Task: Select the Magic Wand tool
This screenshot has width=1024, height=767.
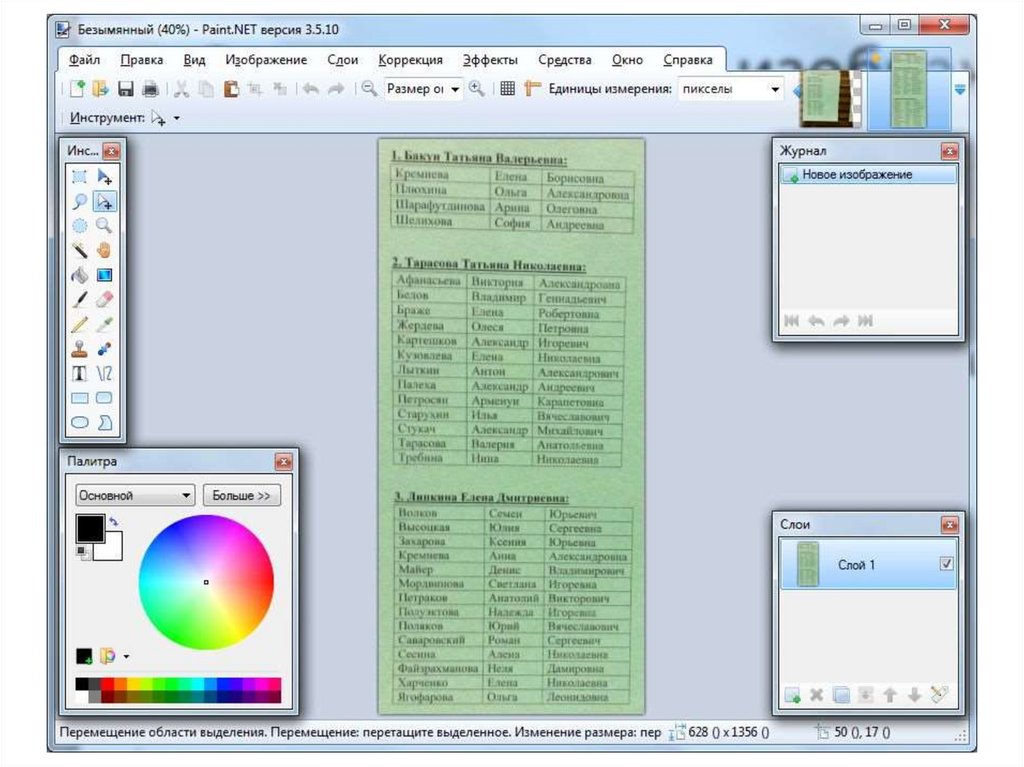Action: tap(80, 250)
